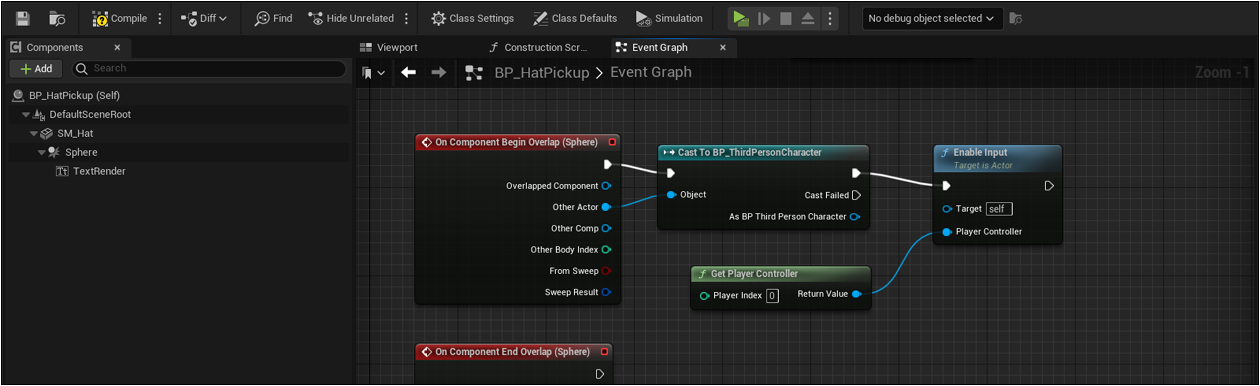
Task: Collapse the DefaultSceneRoot tree arrow
Action: click(25, 114)
